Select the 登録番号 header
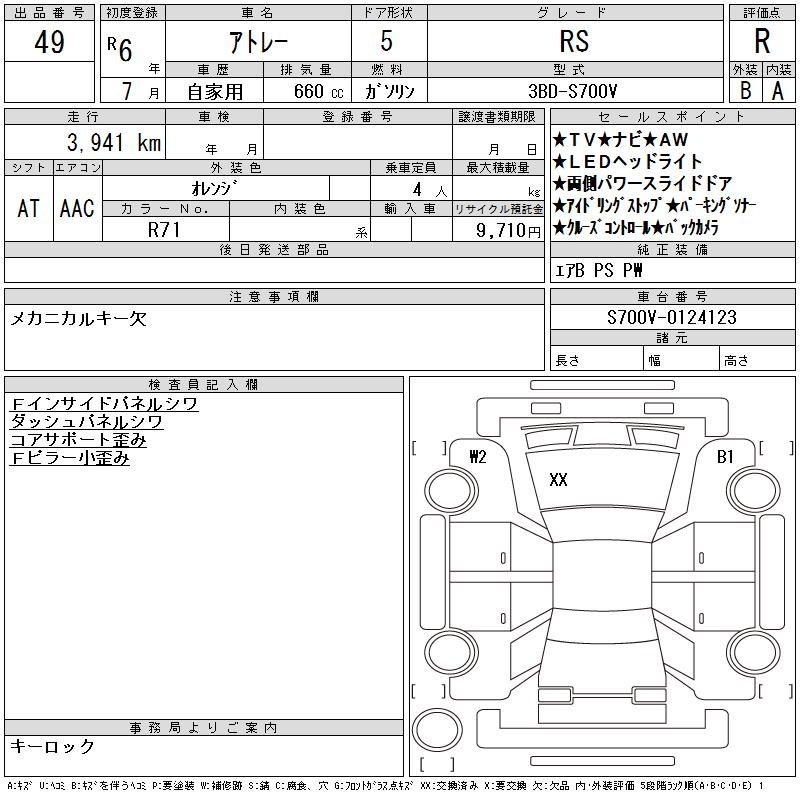Screen dimensions: 800x800 (x=358, y=117)
